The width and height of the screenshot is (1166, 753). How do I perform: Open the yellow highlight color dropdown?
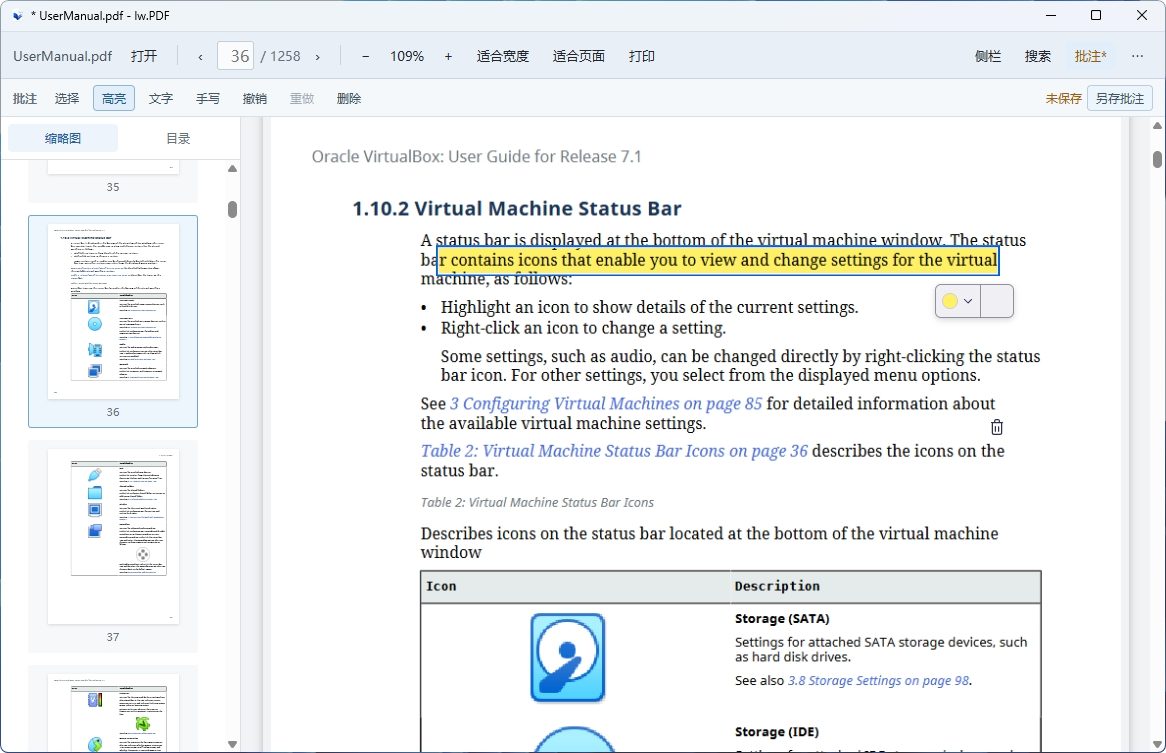(x=958, y=301)
